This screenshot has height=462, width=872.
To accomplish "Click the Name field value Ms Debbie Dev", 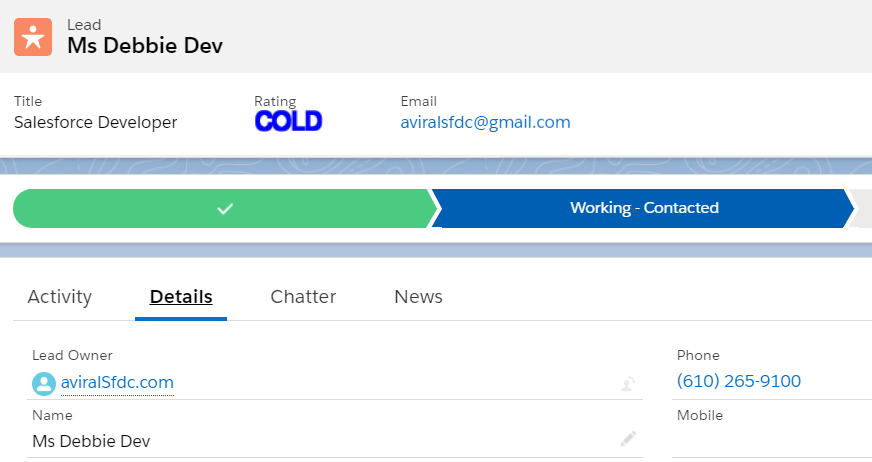I will [91, 441].
